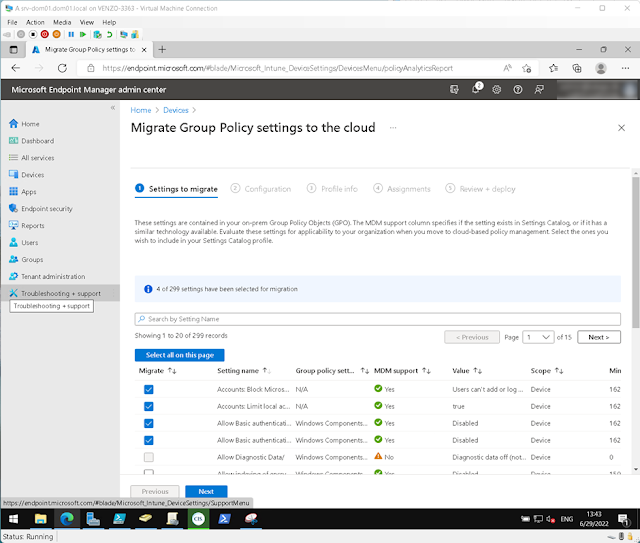640x543 pixels.
Task: Open All services in sidebar
Action: [x=31, y=158]
